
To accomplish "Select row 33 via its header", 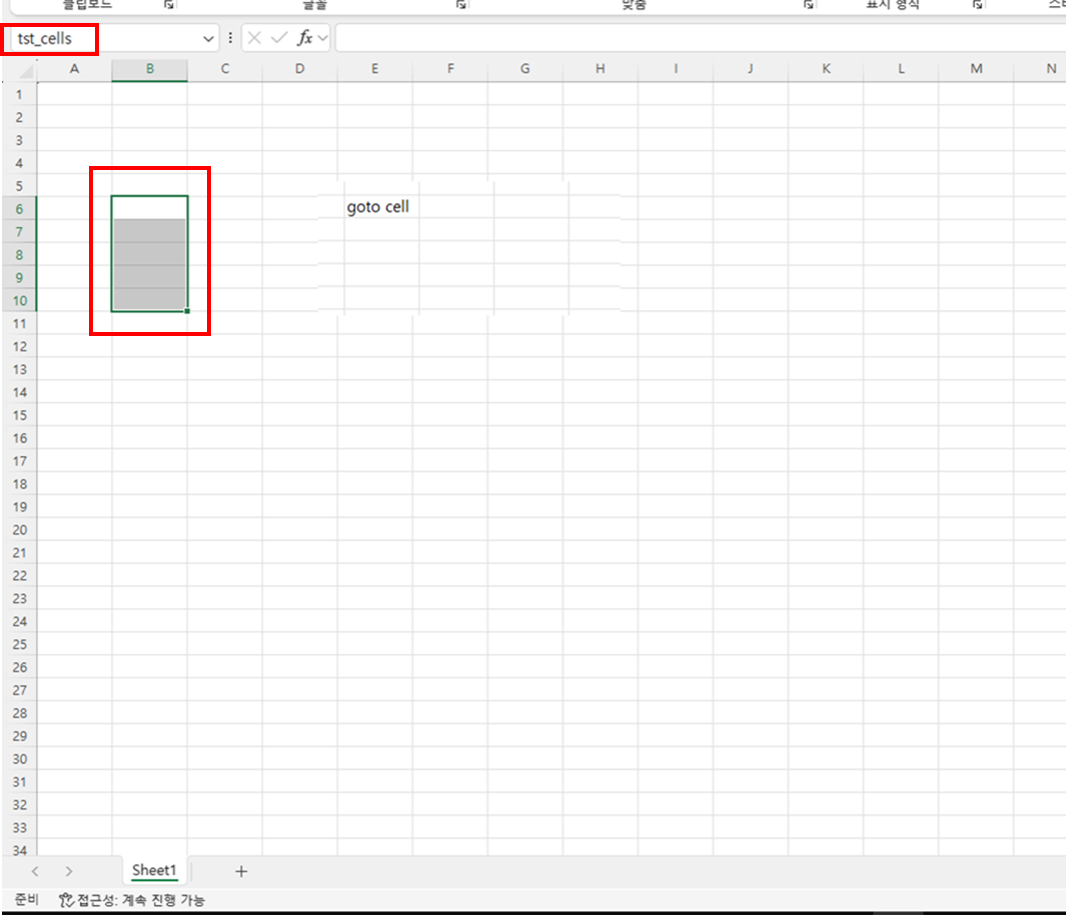I will [x=19, y=827].
